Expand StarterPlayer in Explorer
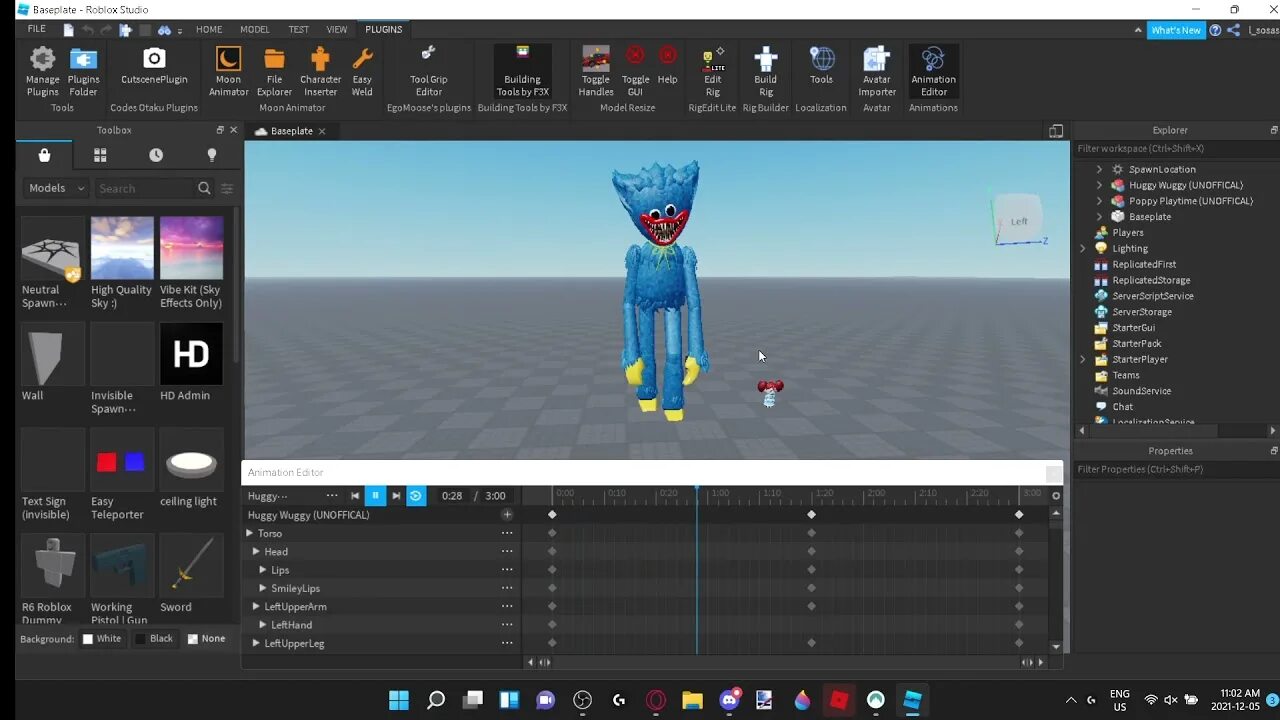Screen dimensions: 1280x720 pos(1082,359)
